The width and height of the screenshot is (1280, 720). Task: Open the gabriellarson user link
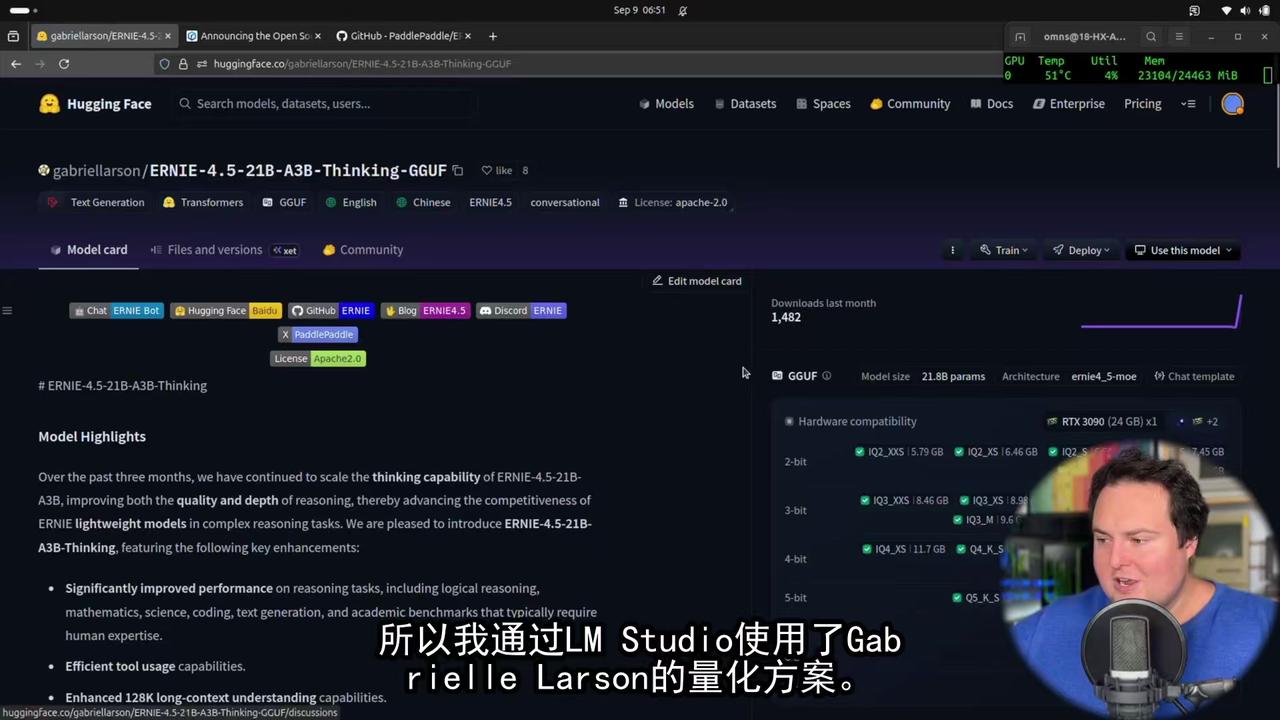(98, 171)
